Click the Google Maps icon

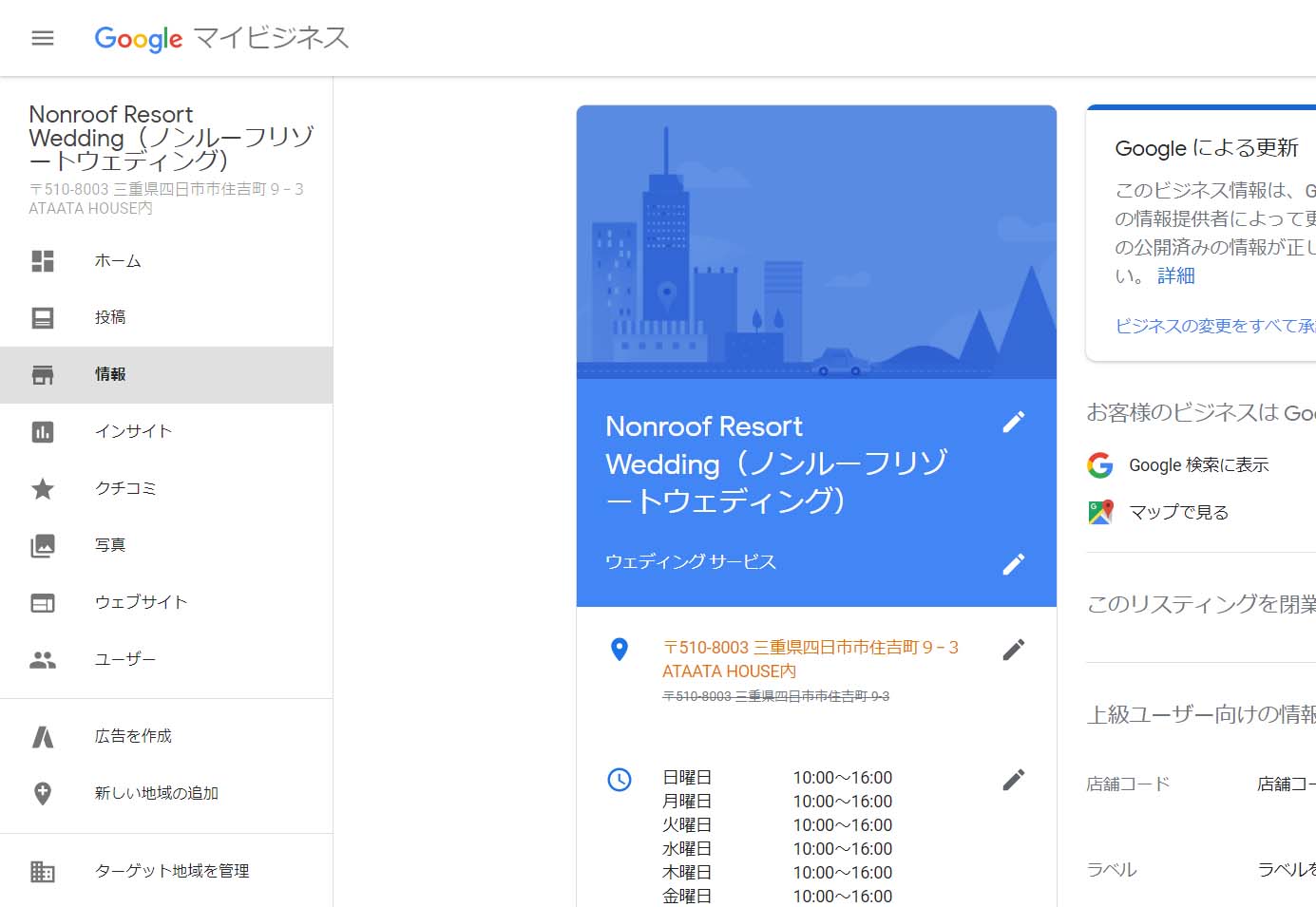[1100, 513]
